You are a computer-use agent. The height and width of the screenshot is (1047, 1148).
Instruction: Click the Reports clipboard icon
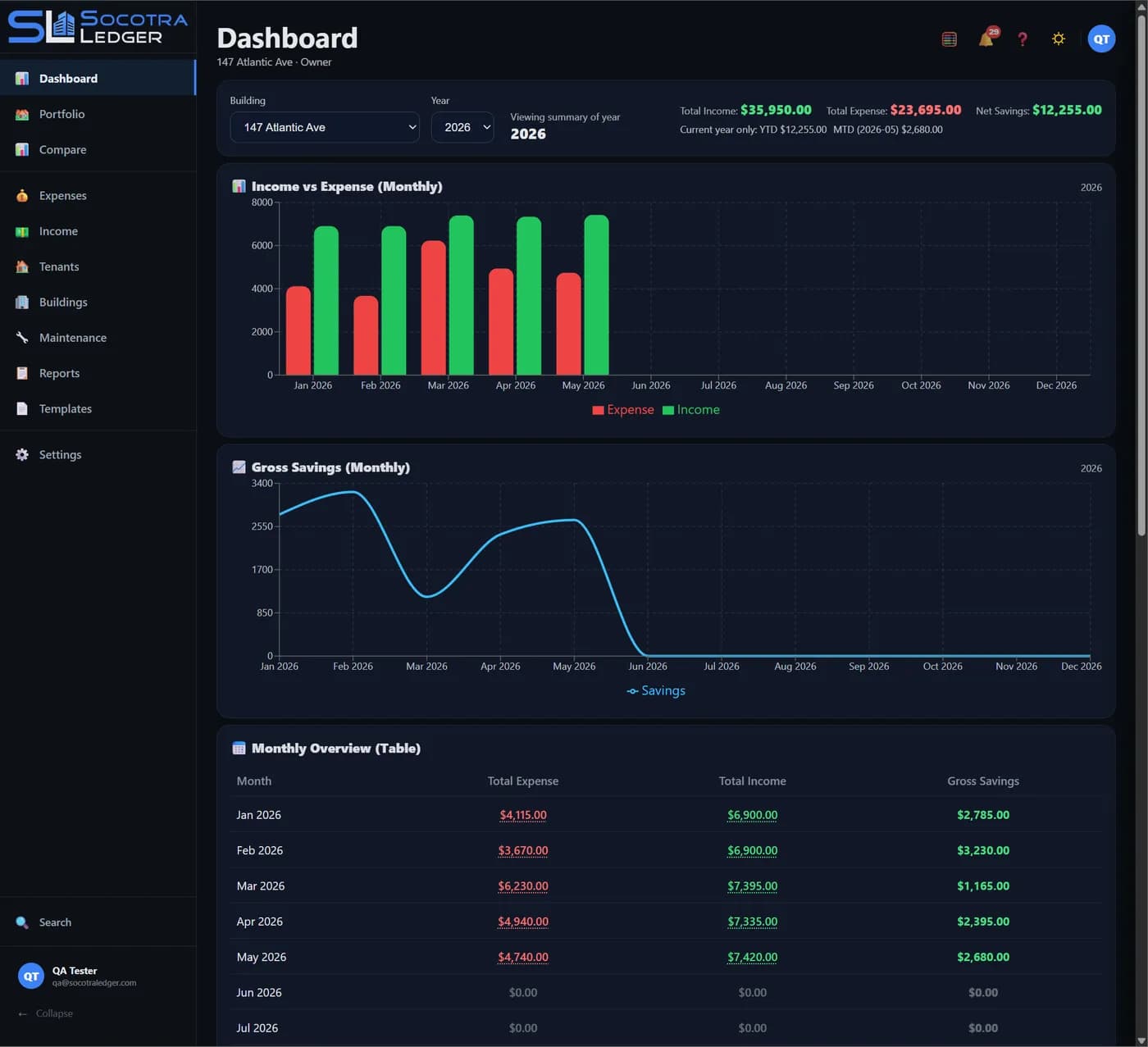[22, 373]
